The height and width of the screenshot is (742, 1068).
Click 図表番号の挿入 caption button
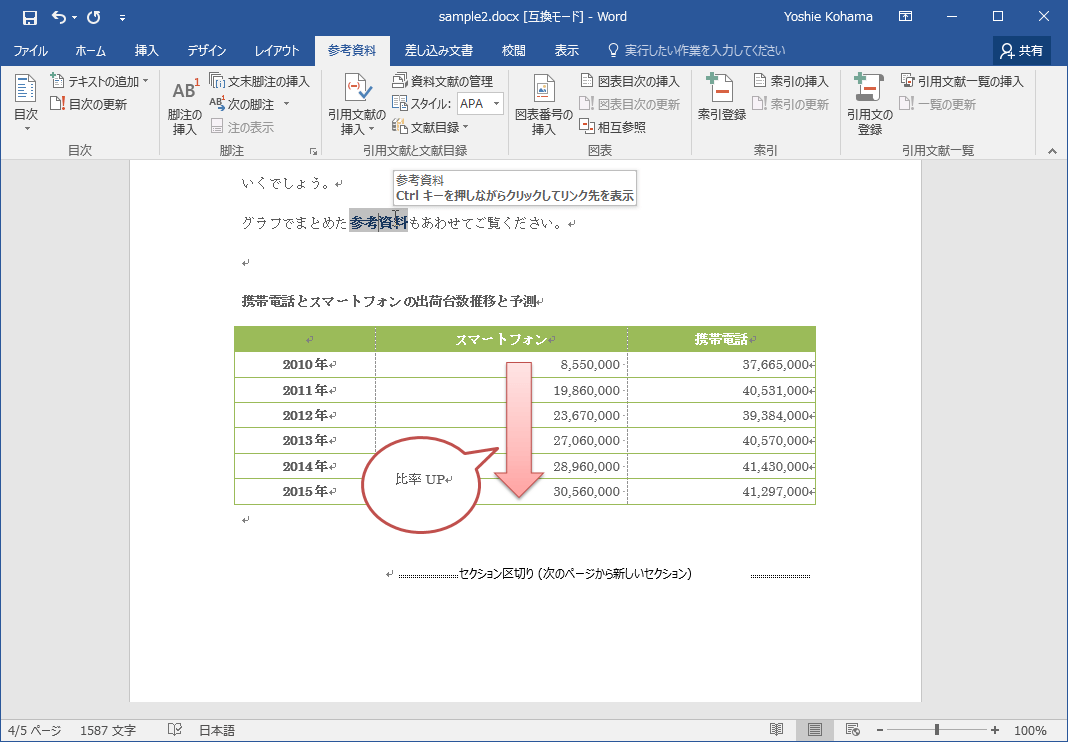click(x=544, y=104)
